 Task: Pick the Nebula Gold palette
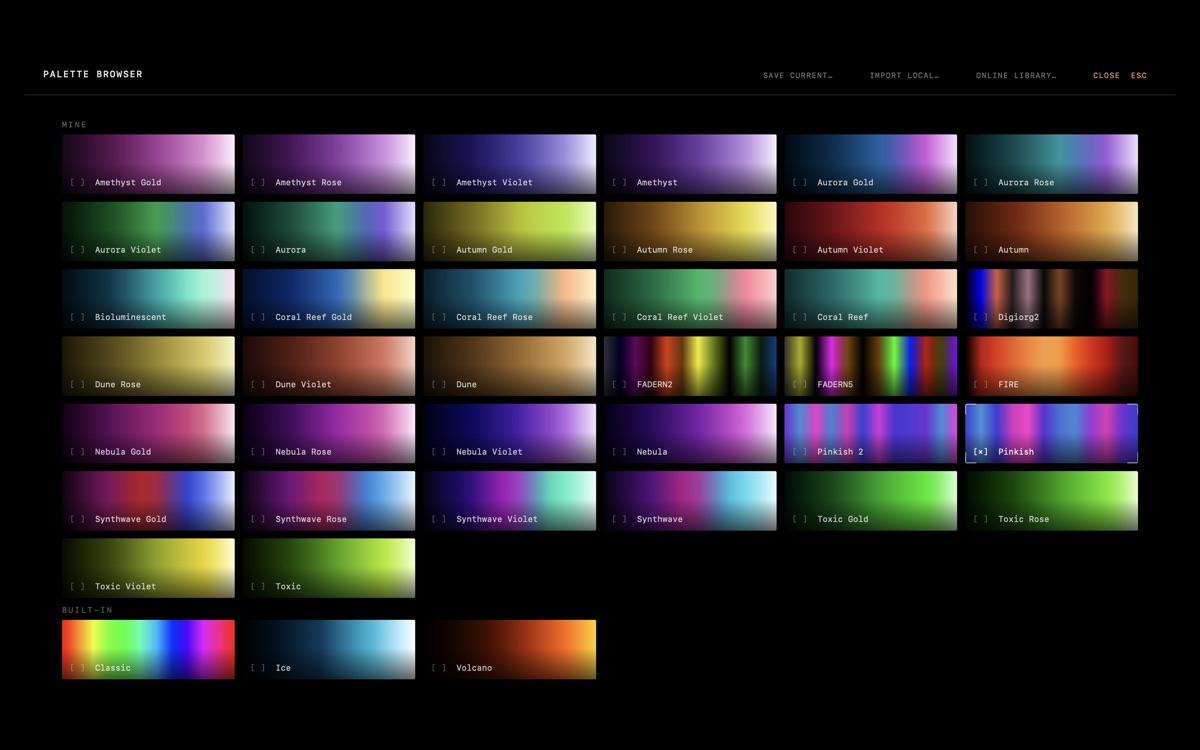tap(148, 433)
